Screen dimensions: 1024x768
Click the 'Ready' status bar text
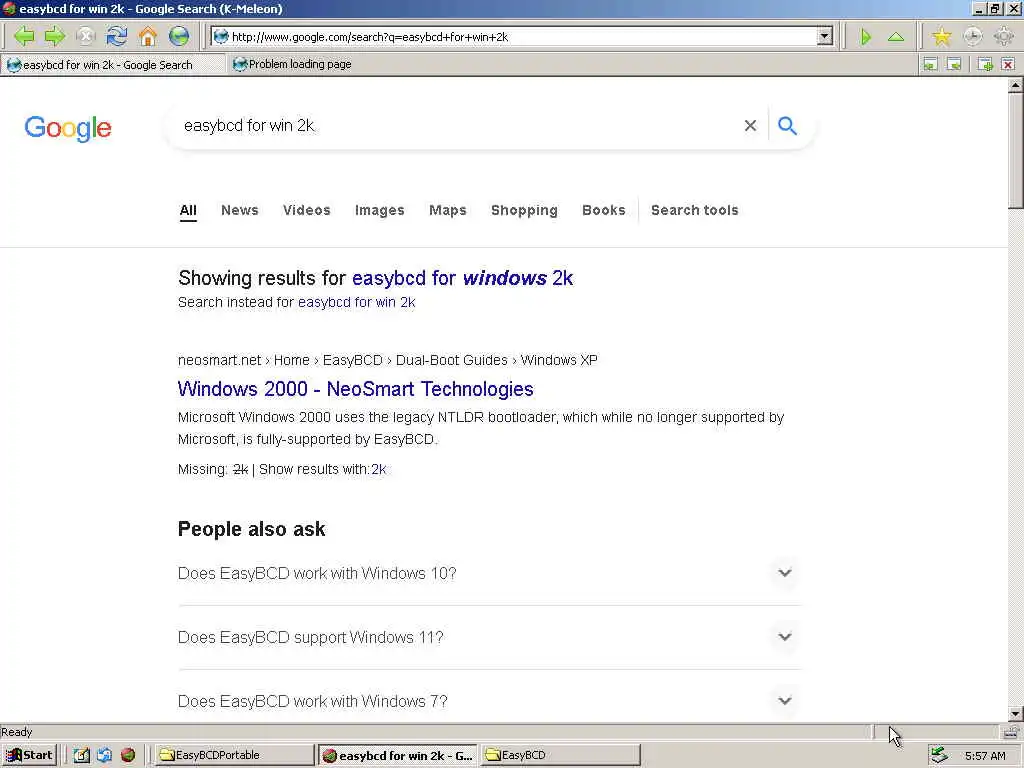pos(17,731)
